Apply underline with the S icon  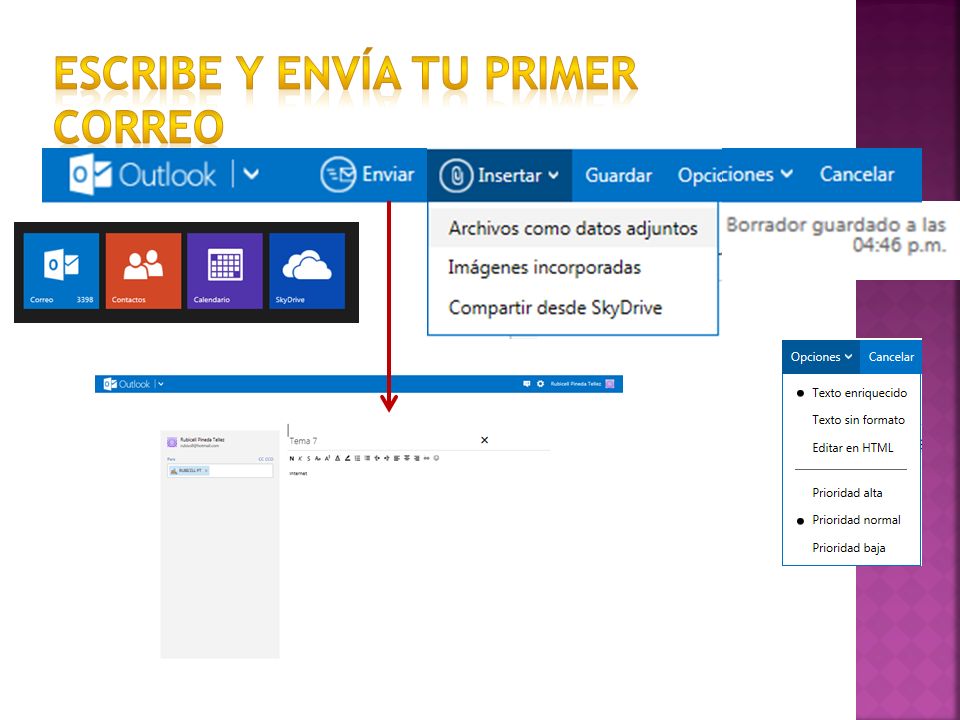click(x=309, y=459)
